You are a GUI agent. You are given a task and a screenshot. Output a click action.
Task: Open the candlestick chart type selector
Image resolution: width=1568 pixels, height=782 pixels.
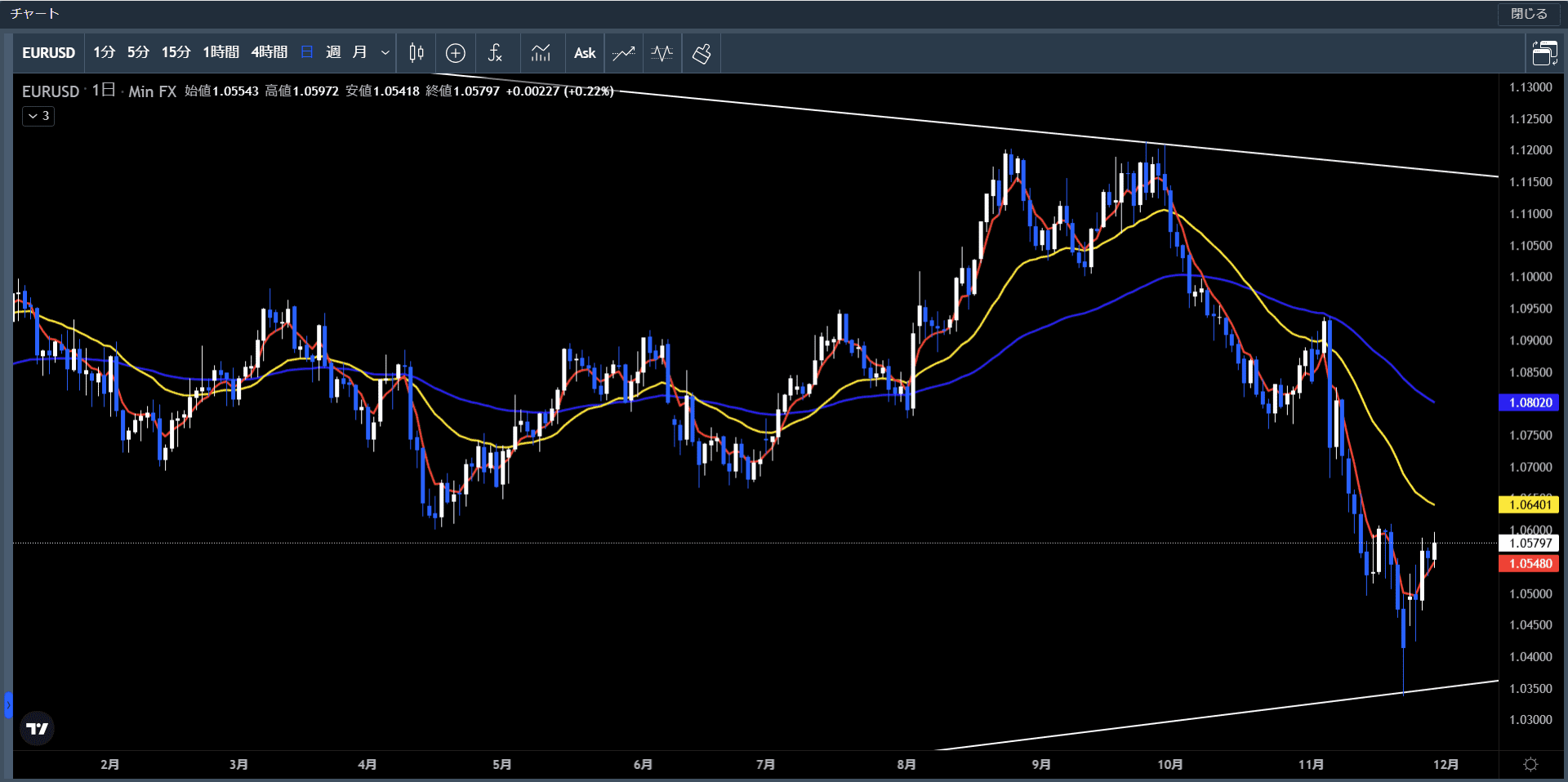coord(416,53)
